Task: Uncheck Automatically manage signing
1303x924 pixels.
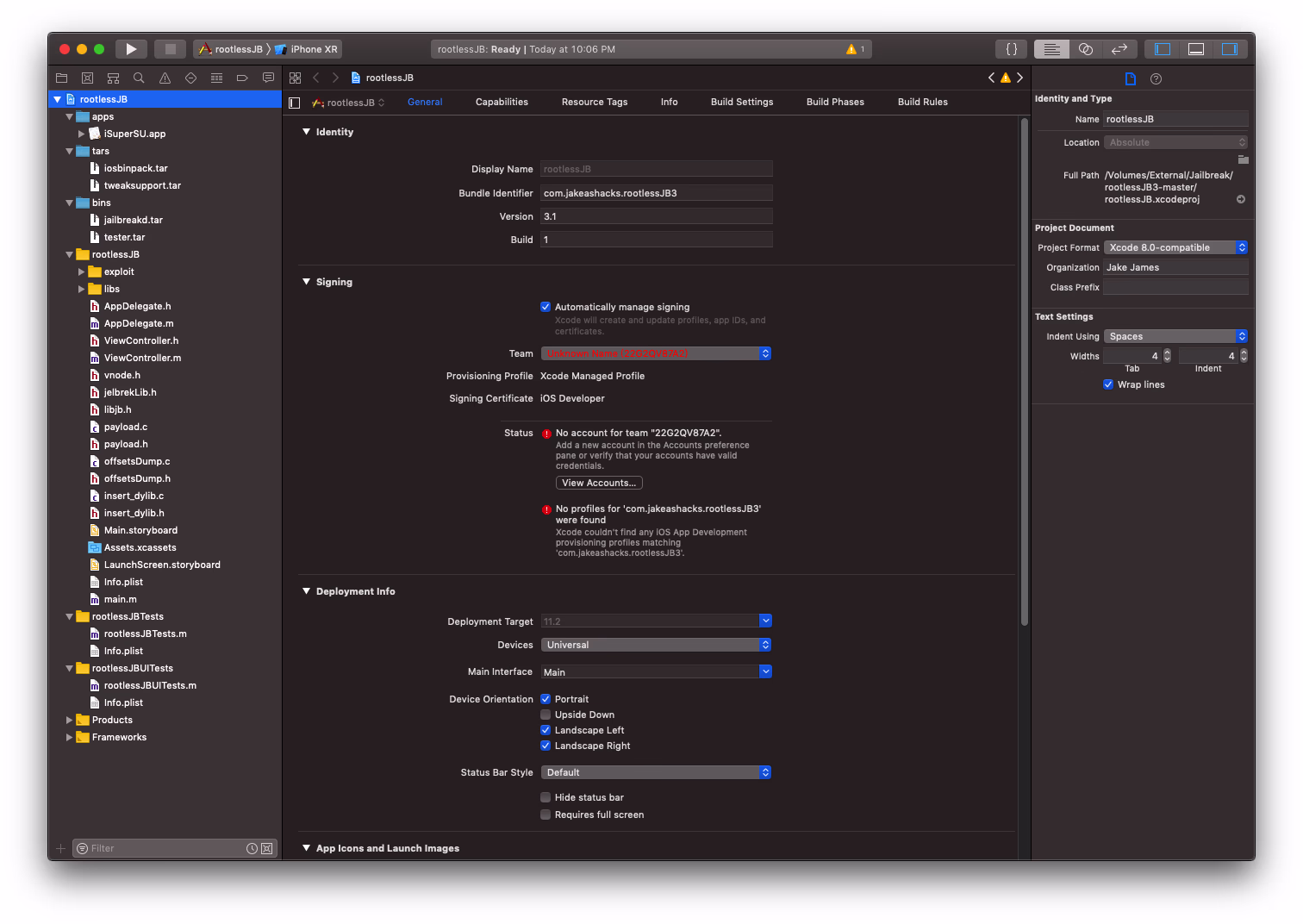Action: pos(546,307)
